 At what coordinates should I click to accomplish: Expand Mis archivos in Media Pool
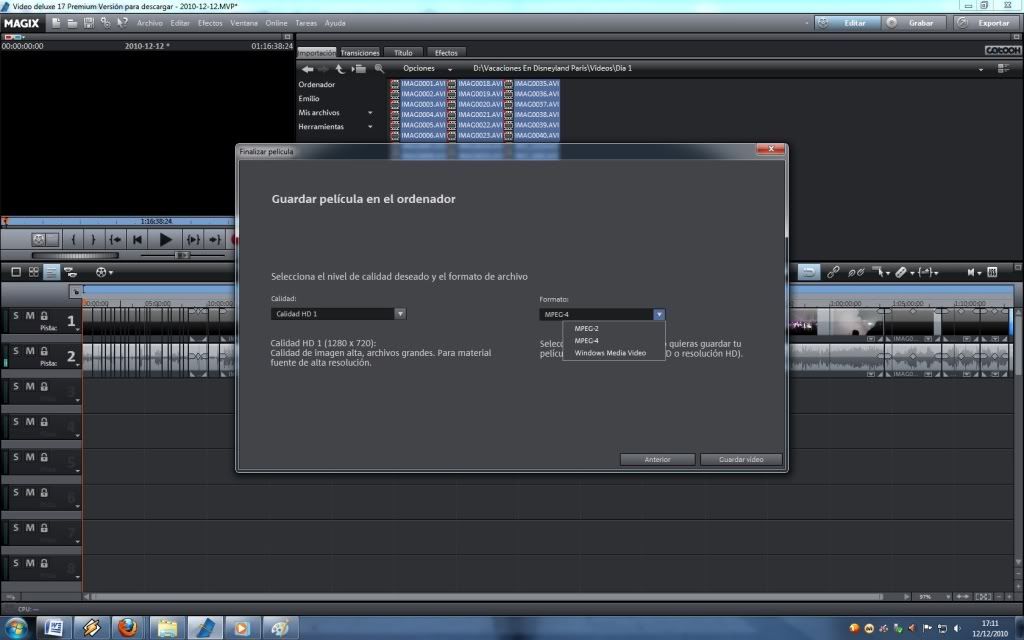click(x=370, y=112)
